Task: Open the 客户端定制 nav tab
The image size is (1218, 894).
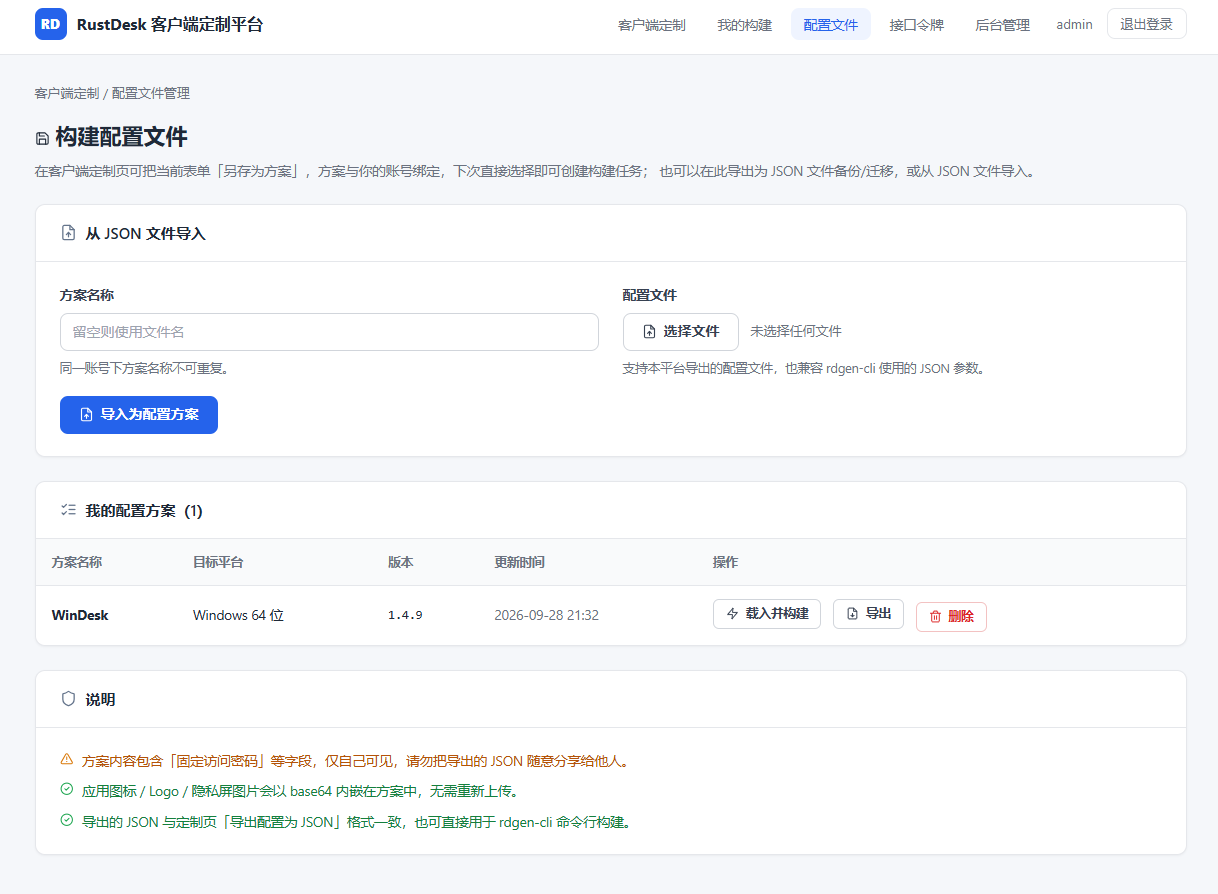Action: pyautogui.click(x=652, y=25)
